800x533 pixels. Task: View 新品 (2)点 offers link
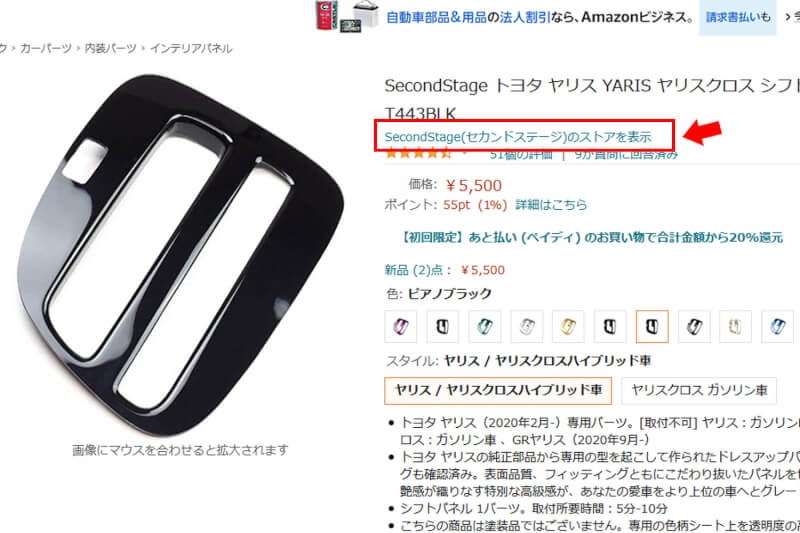[418, 270]
